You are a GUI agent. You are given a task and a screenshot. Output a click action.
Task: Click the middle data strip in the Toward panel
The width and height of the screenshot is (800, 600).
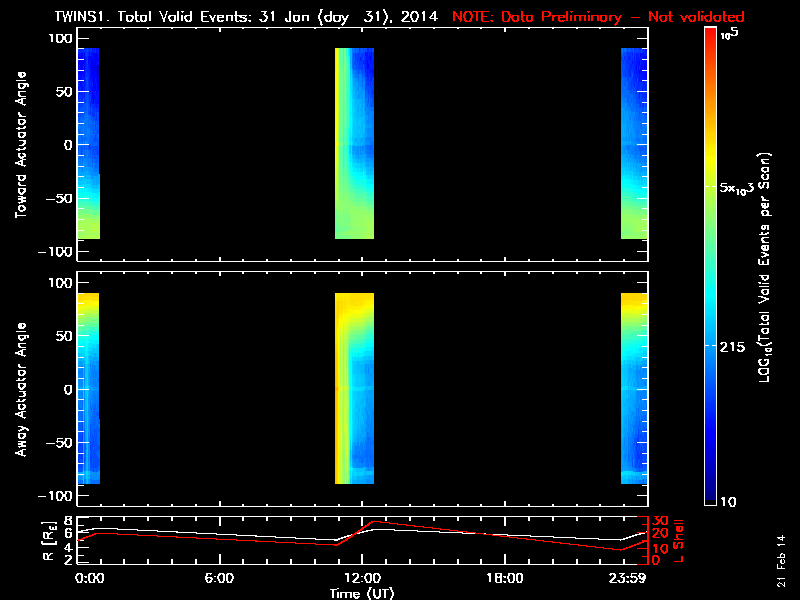(354, 144)
